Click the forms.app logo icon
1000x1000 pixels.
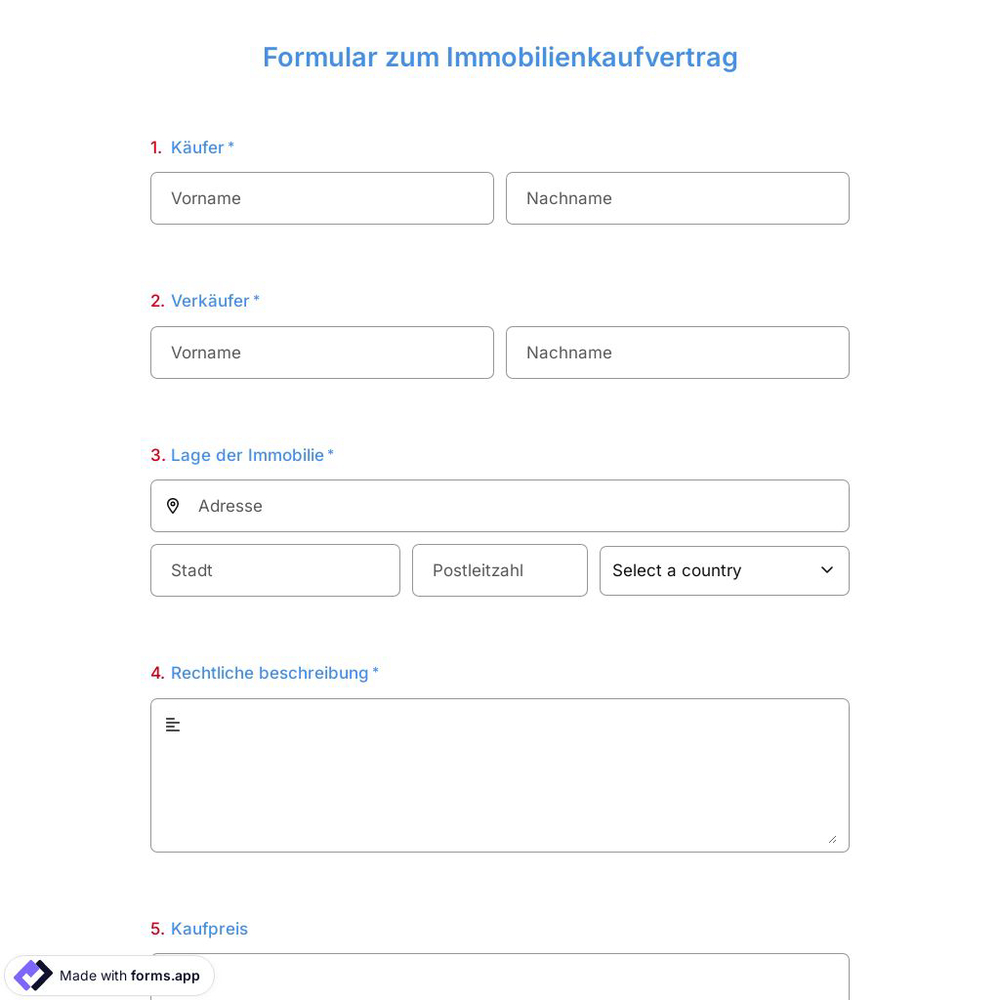click(x=33, y=975)
